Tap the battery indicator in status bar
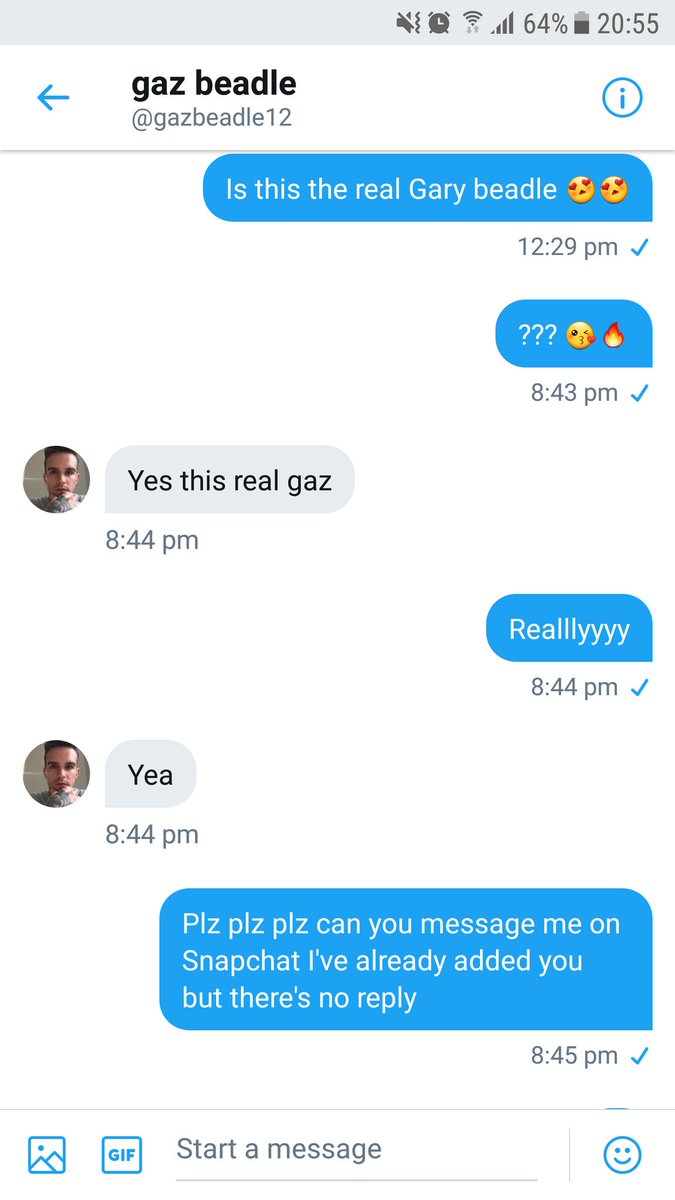The width and height of the screenshot is (675, 1200). tap(582, 23)
